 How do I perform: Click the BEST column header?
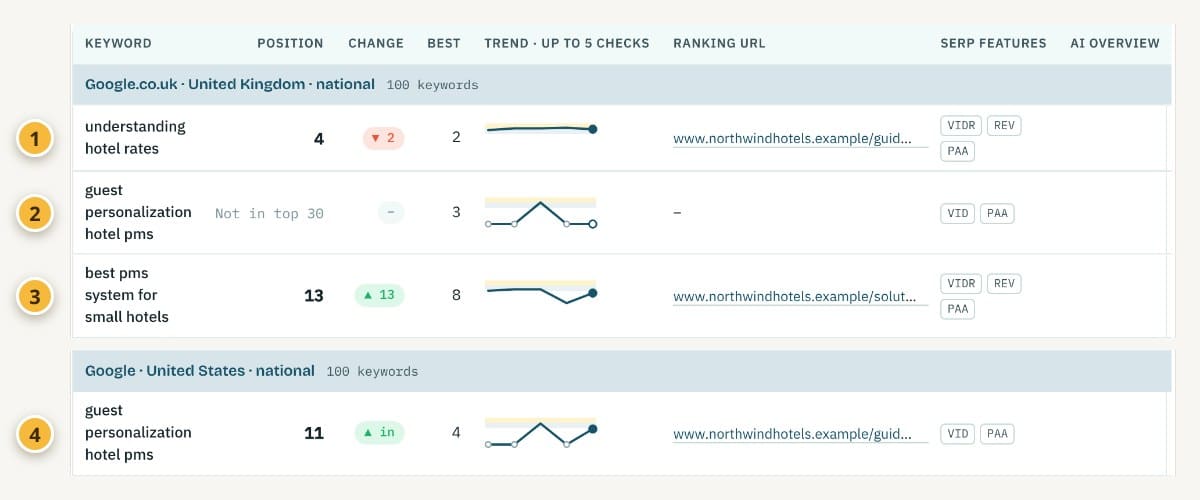point(444,43)
